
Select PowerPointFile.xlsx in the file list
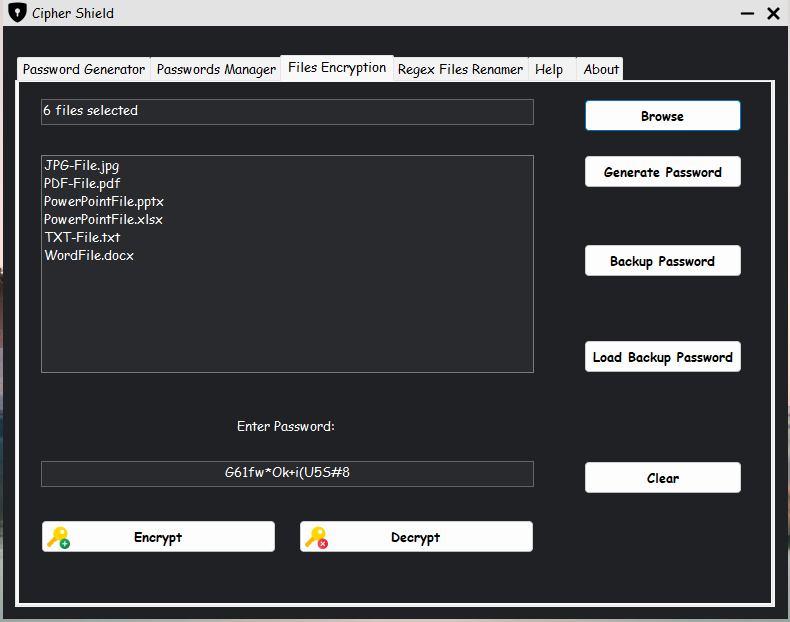pos(103,220)
